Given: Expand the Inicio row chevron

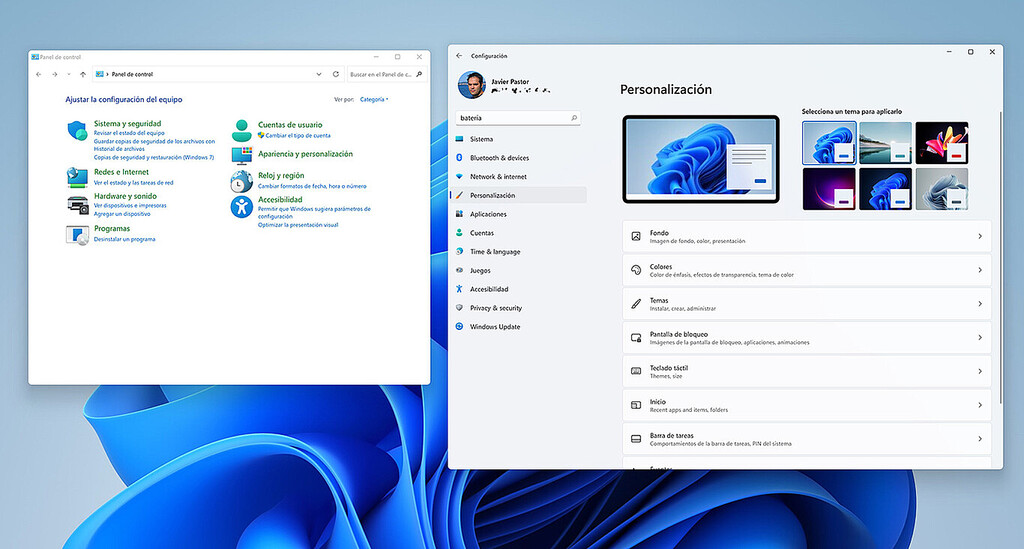Looking at the screenshot, I should pos(980,405).
